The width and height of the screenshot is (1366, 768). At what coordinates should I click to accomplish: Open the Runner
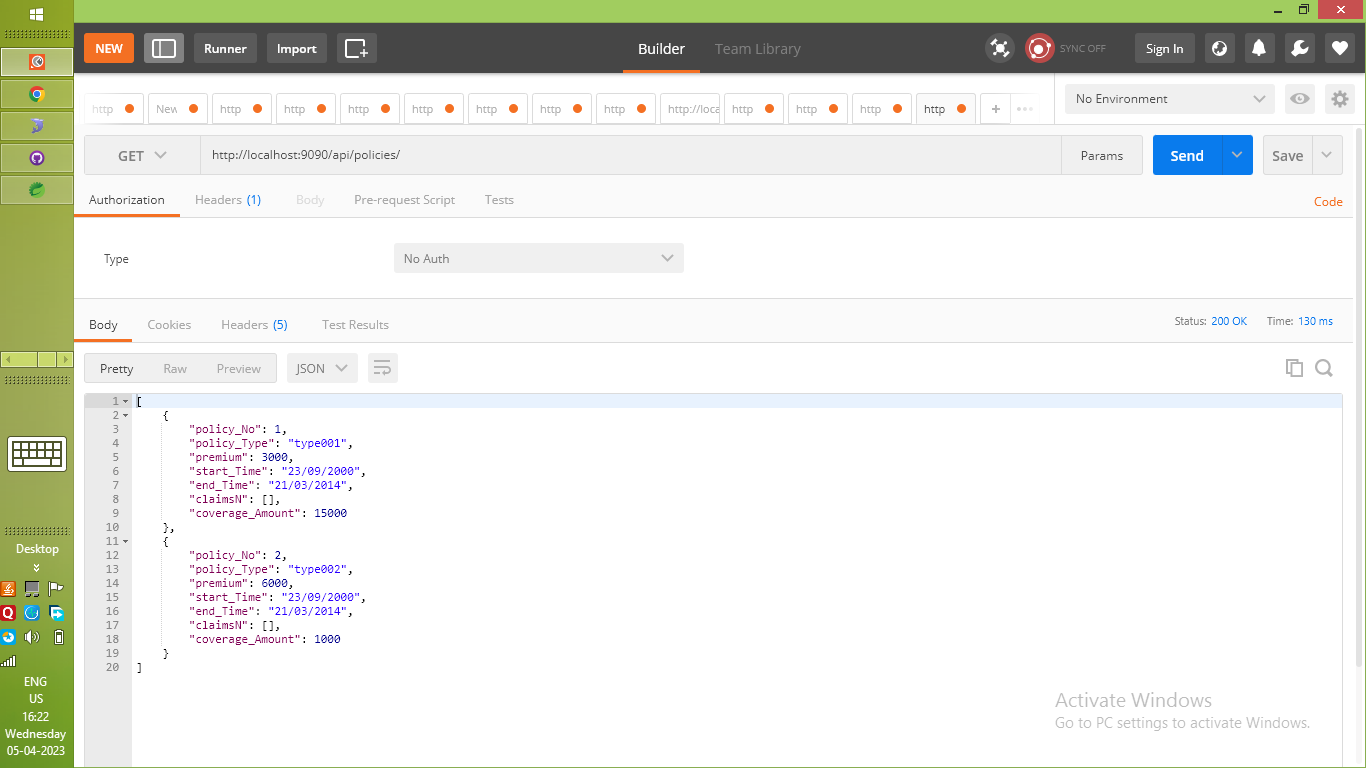(x=226, y=48)
